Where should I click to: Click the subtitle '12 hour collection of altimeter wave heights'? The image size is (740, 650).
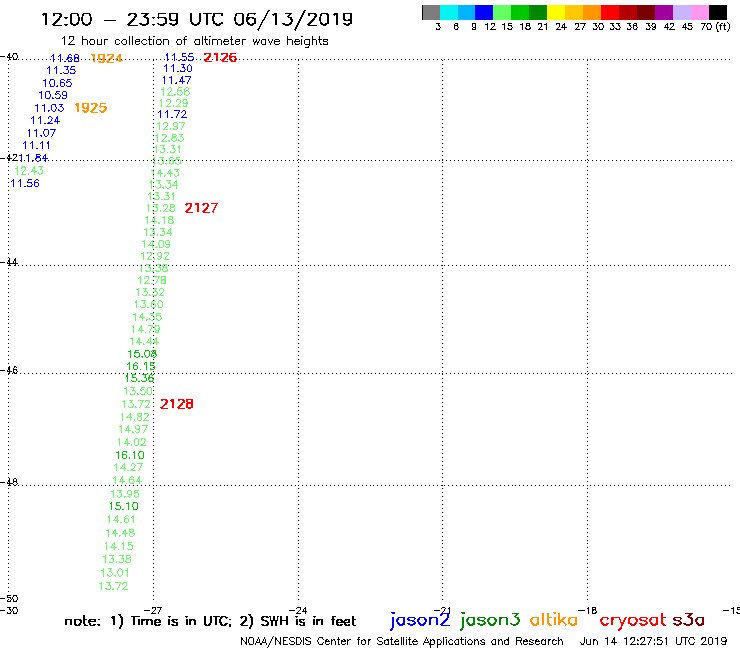(x=194, y=41)
